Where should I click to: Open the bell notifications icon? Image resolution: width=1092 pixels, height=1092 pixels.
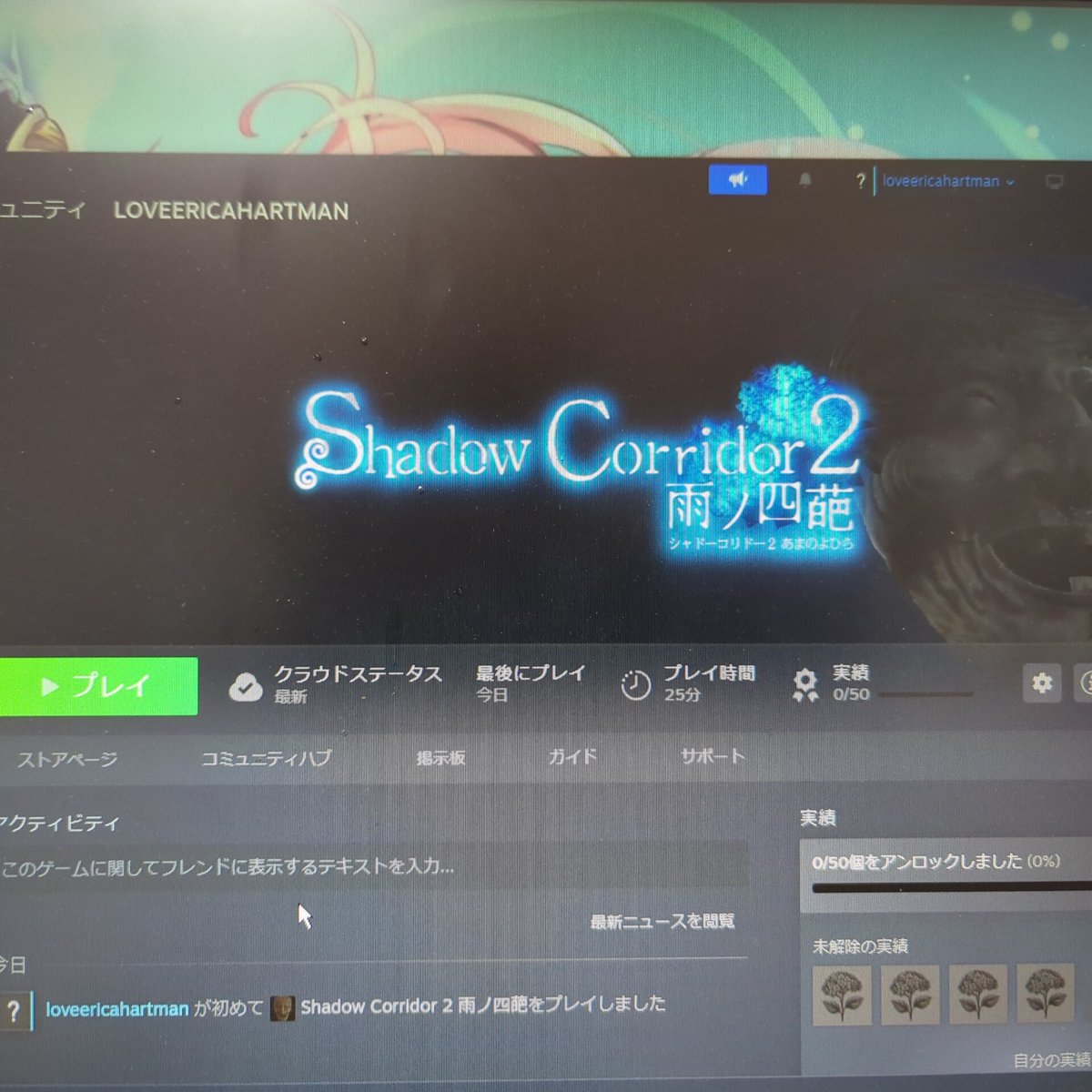click(x=805, y=180)
